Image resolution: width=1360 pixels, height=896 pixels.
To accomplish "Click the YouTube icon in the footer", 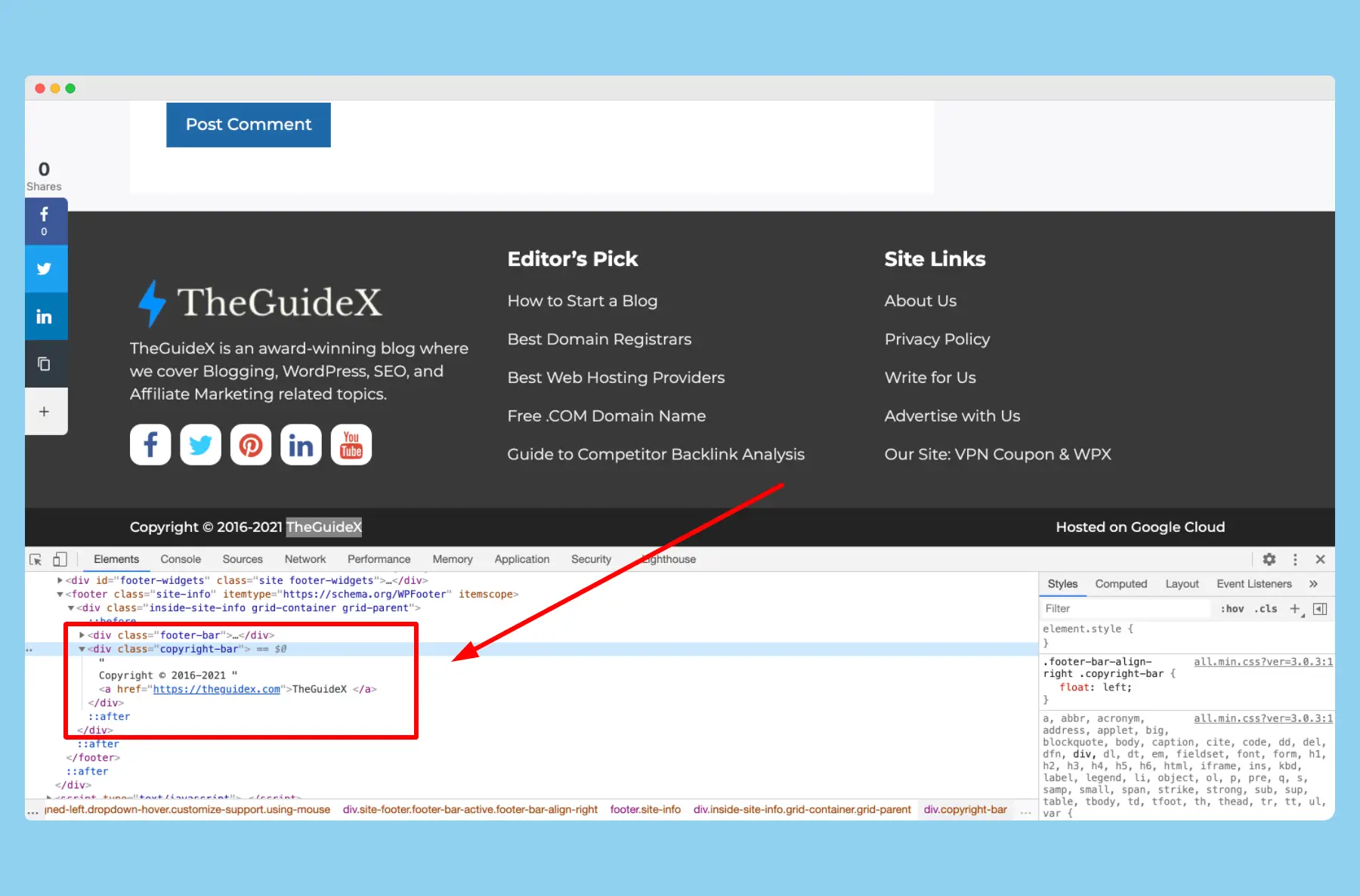I will pyautogui.click(x=351, y=444).
